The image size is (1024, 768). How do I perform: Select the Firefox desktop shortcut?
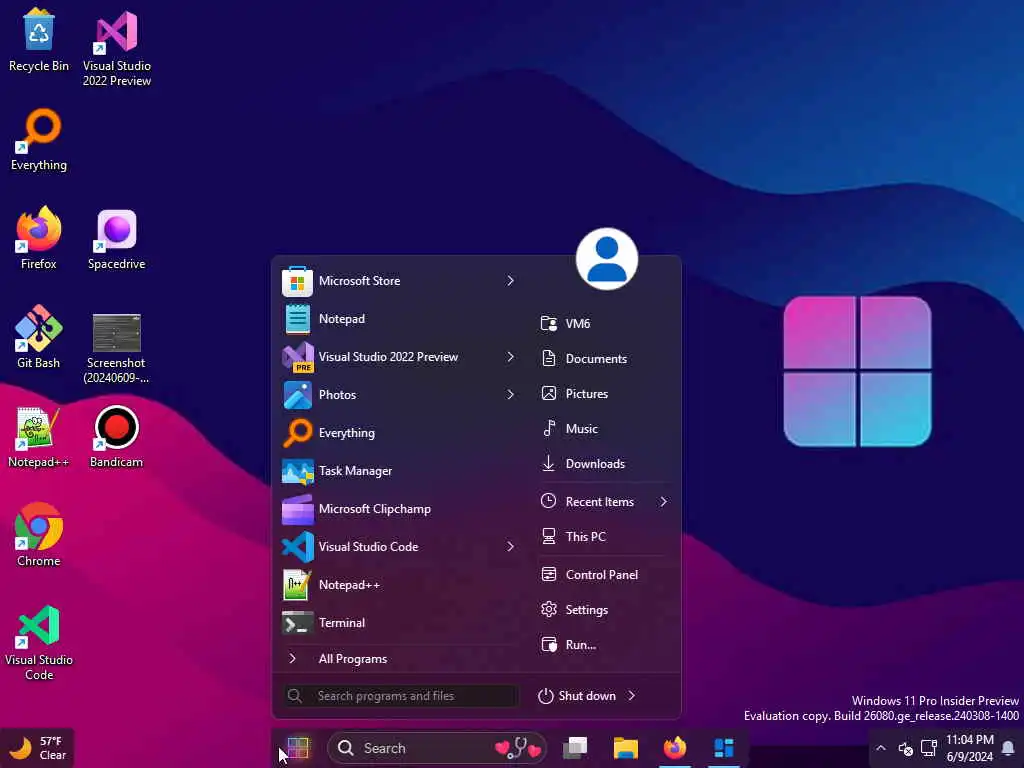39,238
